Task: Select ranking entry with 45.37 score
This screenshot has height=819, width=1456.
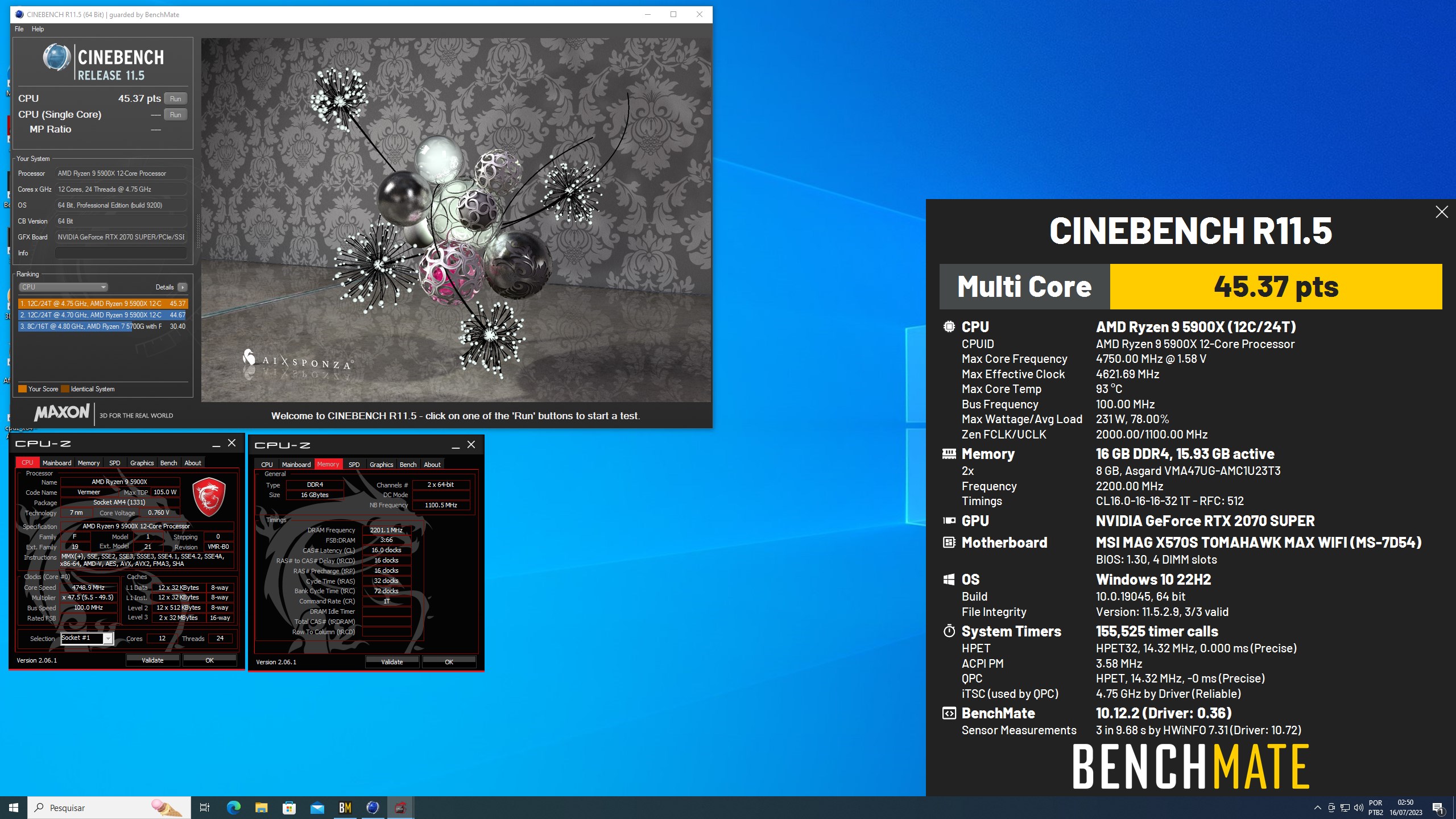Action: (102, 304)
